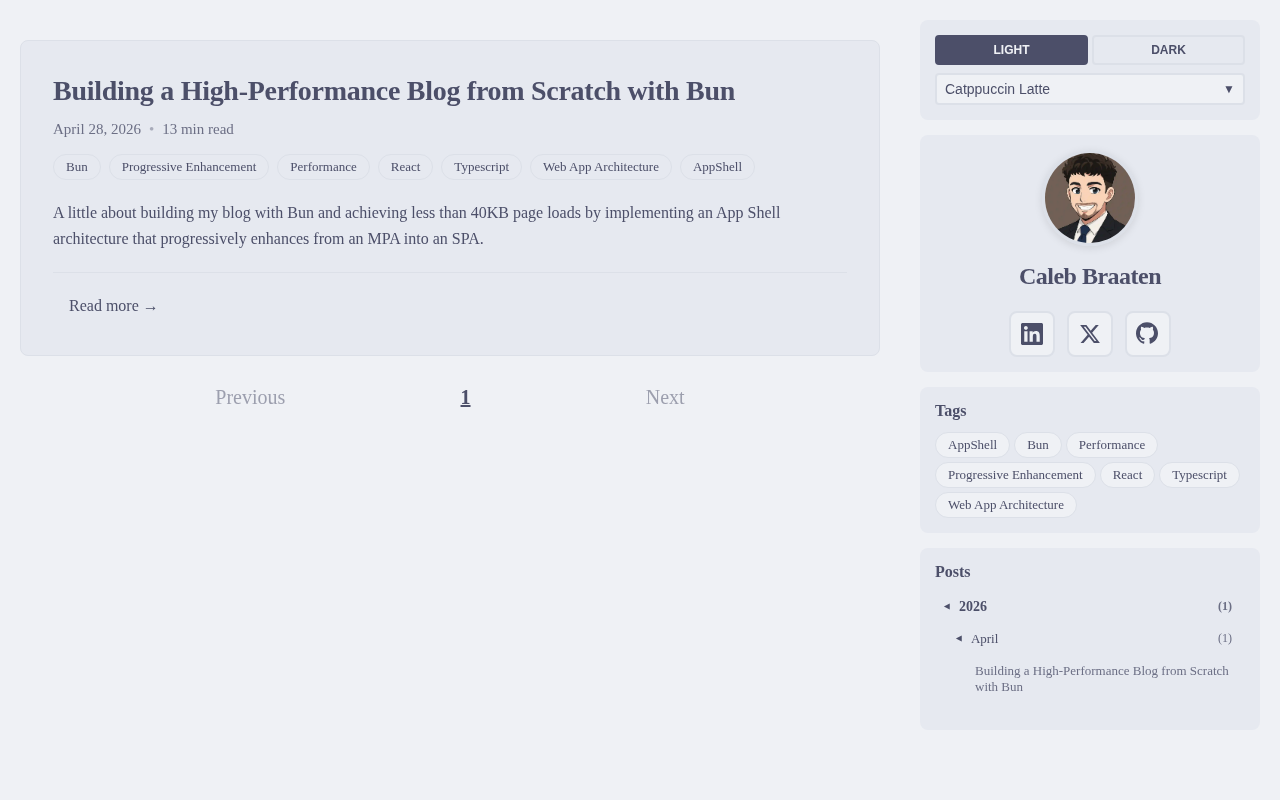The width and height of the screenshot is (1280, 800).
Task: Click the Typescript tag in sidebar
Action: coord(1199,475)
